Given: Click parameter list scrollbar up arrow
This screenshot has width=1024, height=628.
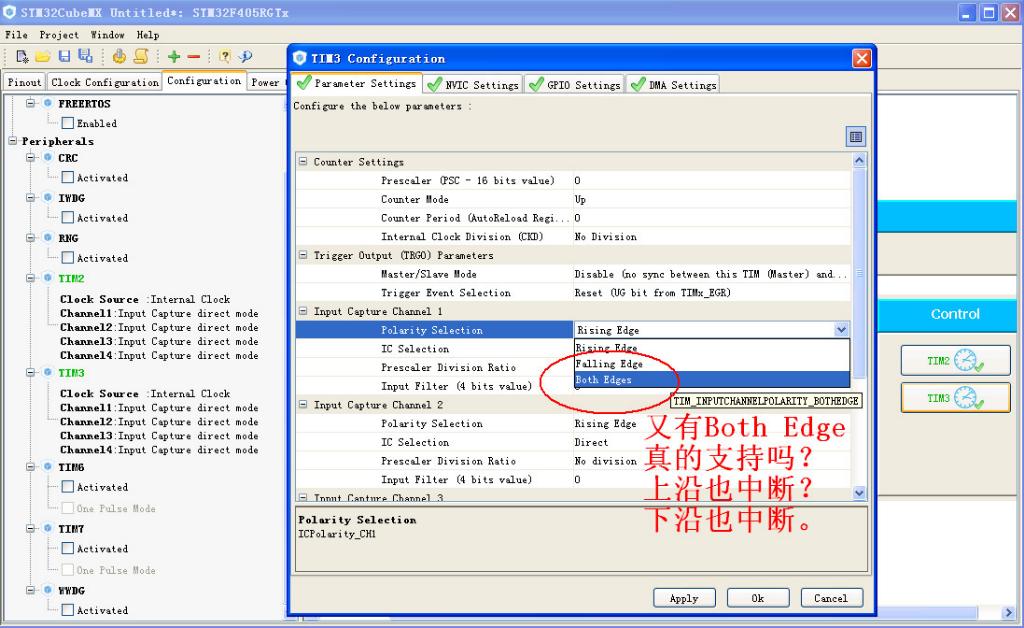Looking at the screenshot, I should pos(859,160).
